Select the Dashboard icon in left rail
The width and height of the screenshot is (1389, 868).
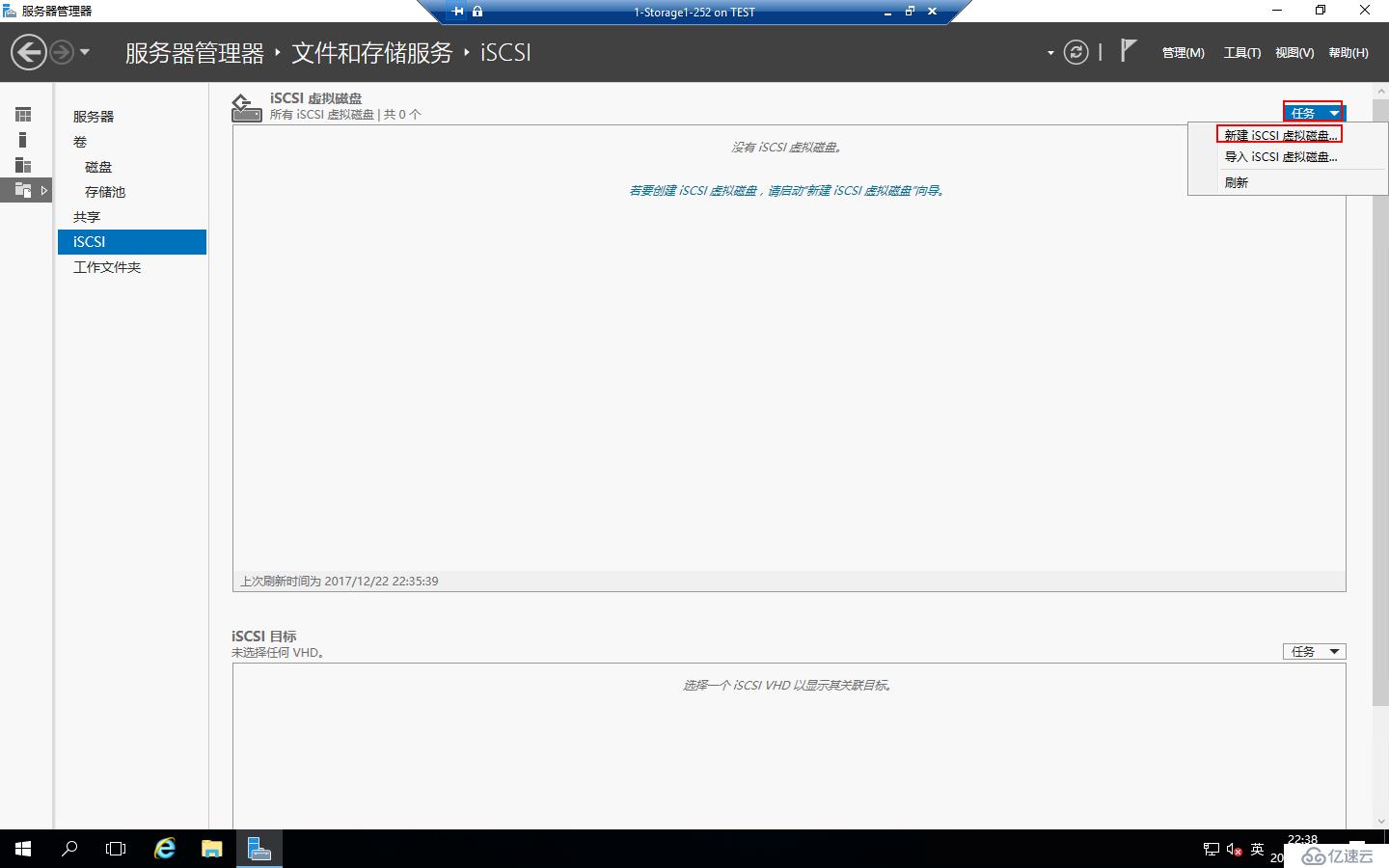click(x=23, y=115)
